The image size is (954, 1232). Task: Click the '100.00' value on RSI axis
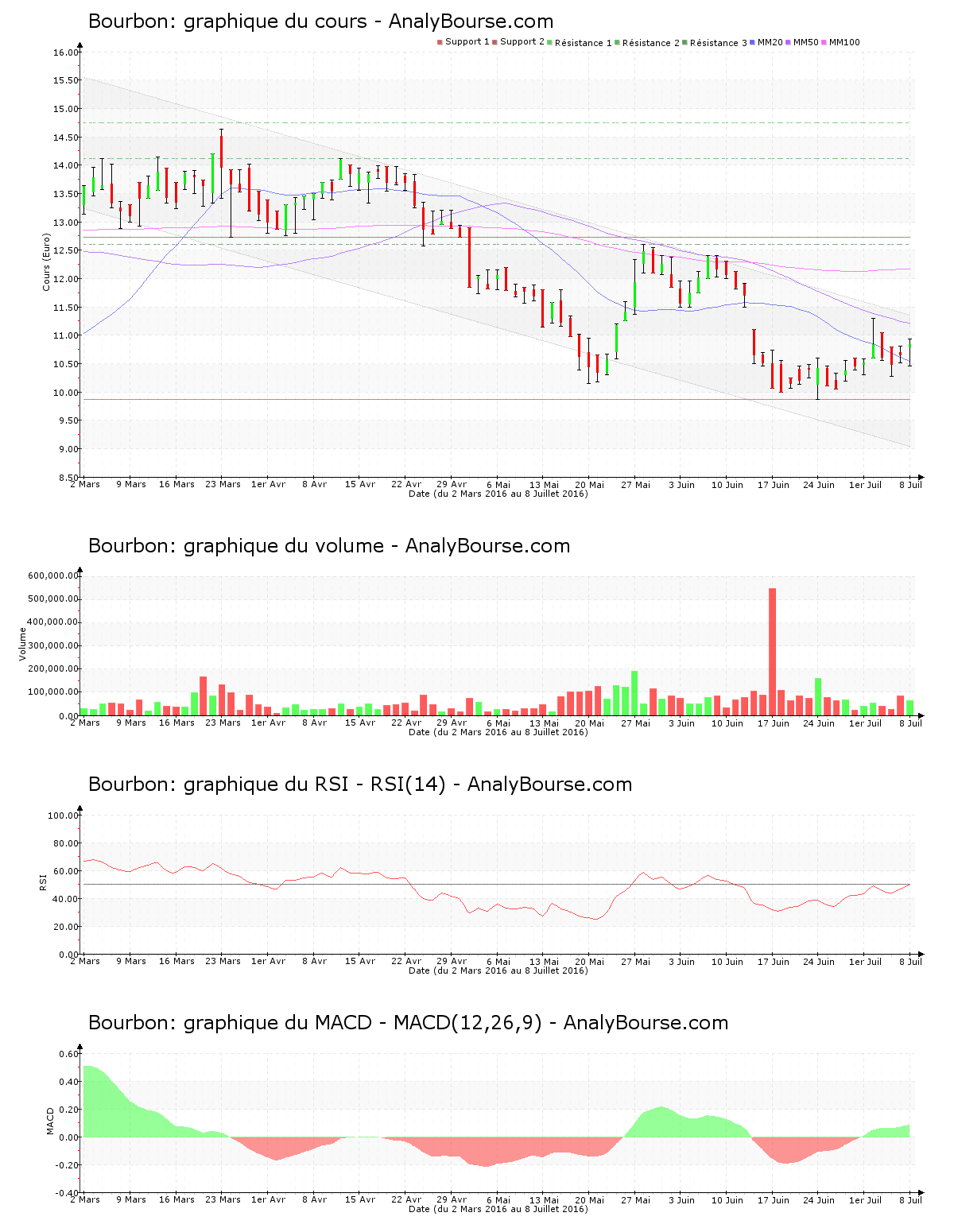64,816
